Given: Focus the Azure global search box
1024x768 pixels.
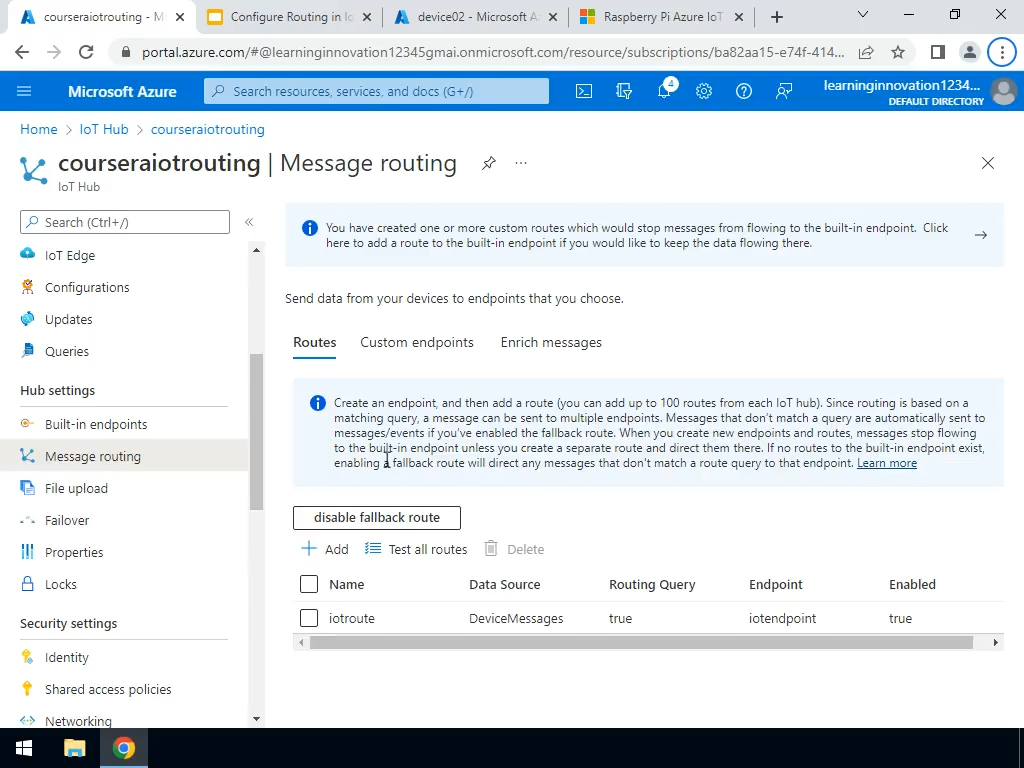Looking at the screenshot, I should point(376,91).
